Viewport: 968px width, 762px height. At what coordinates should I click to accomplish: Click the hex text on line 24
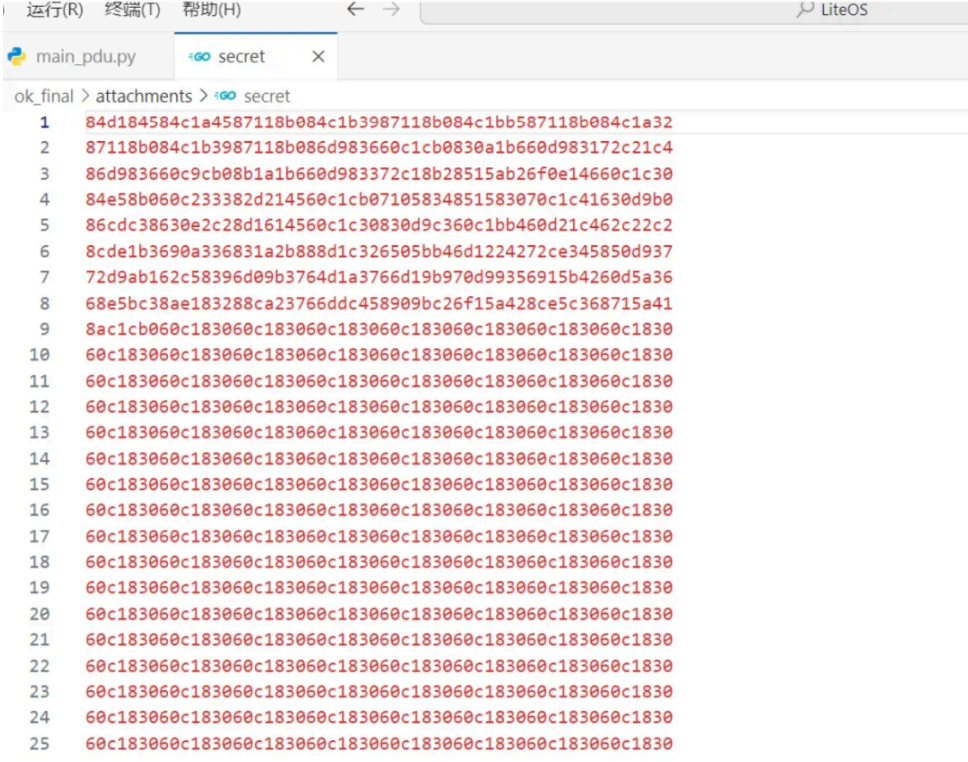point(379,718)
